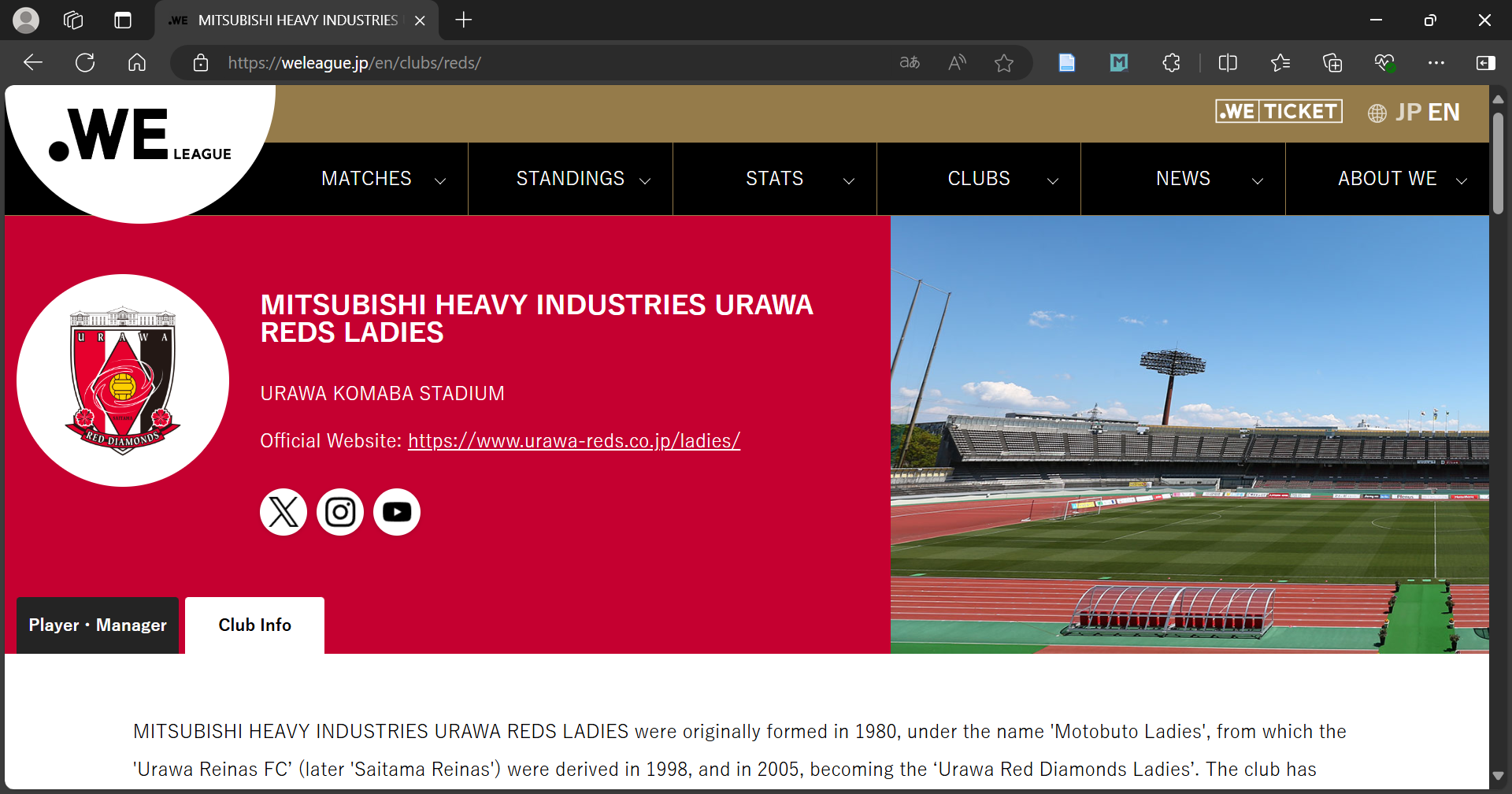Open the WE TICKET link
This screenshot has height=794, width=1512.
point(1279,112)
